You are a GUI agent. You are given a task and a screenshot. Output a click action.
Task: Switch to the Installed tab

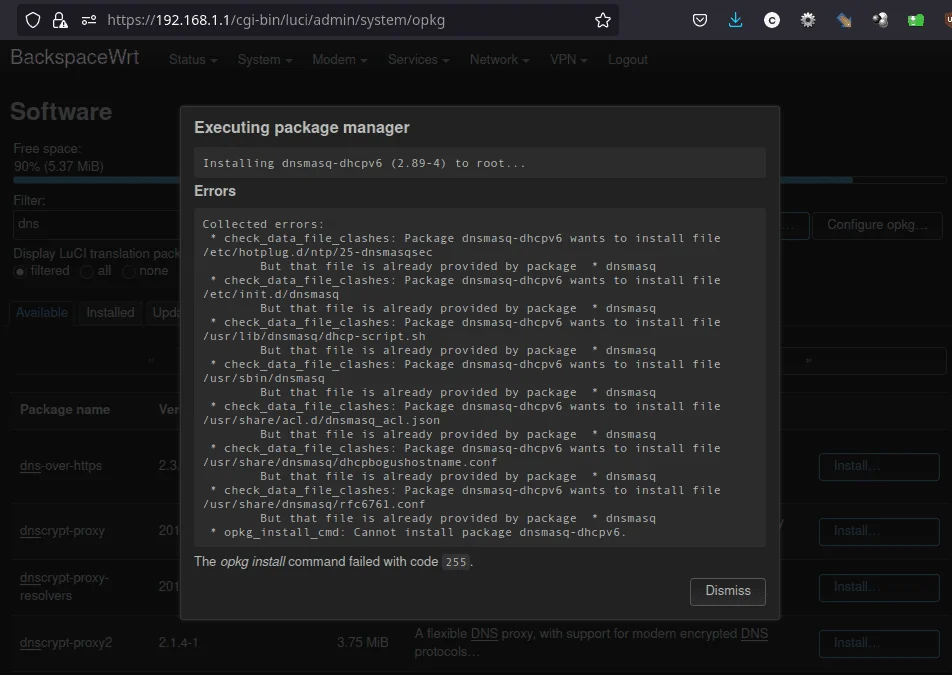click(x=110, y=313)
